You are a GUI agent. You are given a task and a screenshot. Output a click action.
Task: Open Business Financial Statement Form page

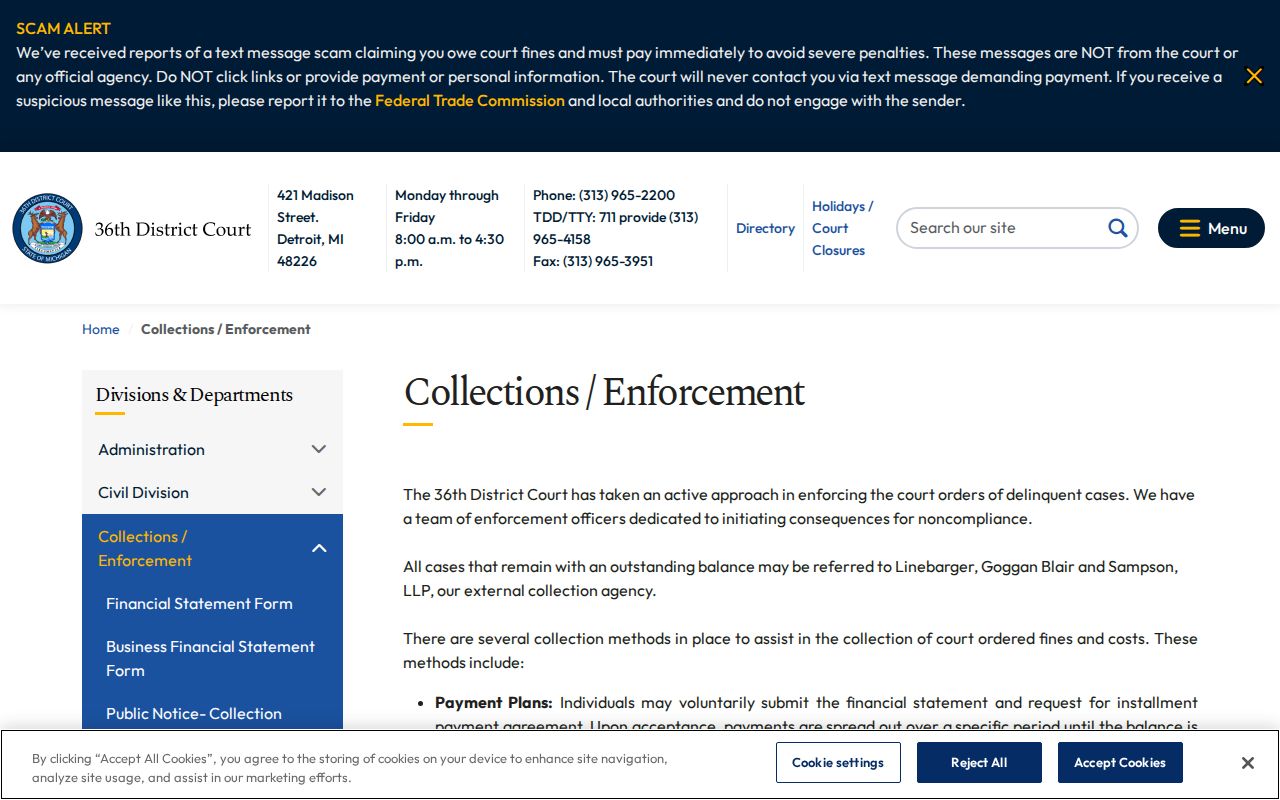coord(210,659)
